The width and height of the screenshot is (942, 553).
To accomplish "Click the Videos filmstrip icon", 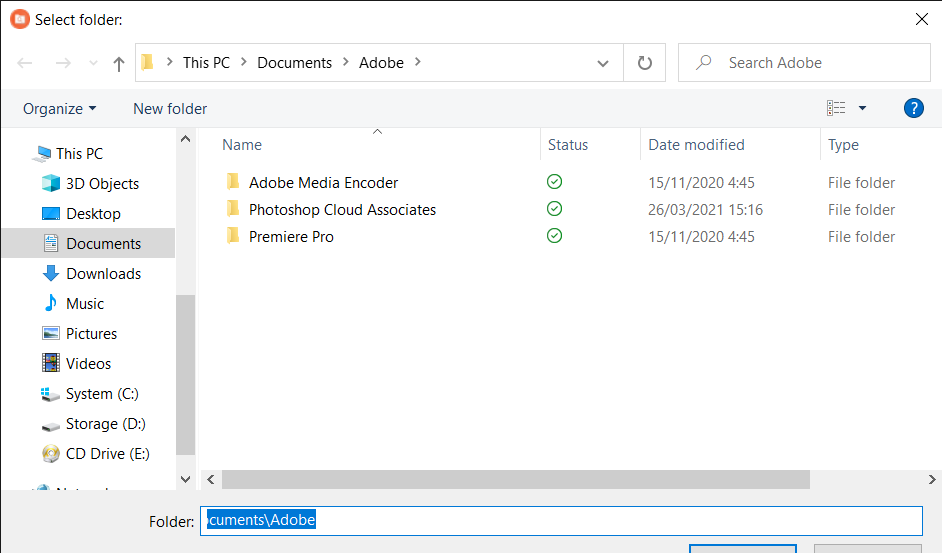I will 51,363.
